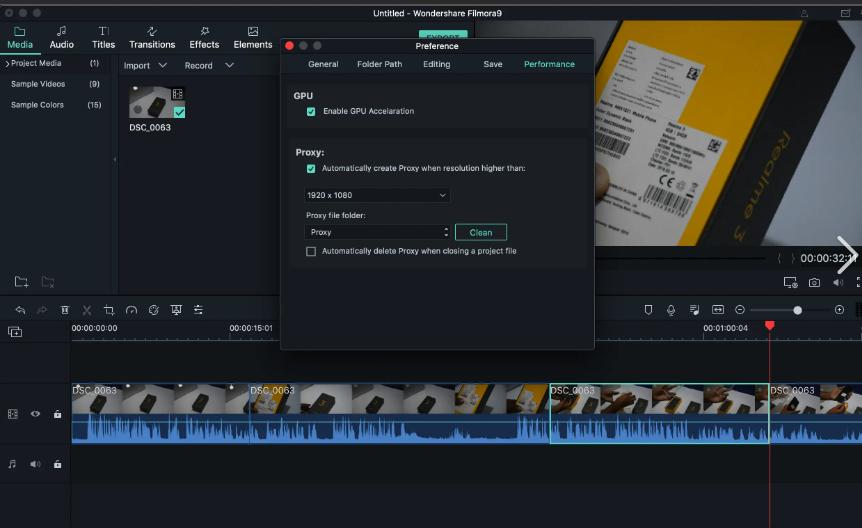This screenshot has height=528, width=862.
Task: Open the 1920 x 1080 resolution dropdown
Action: (x=377, y=195)
